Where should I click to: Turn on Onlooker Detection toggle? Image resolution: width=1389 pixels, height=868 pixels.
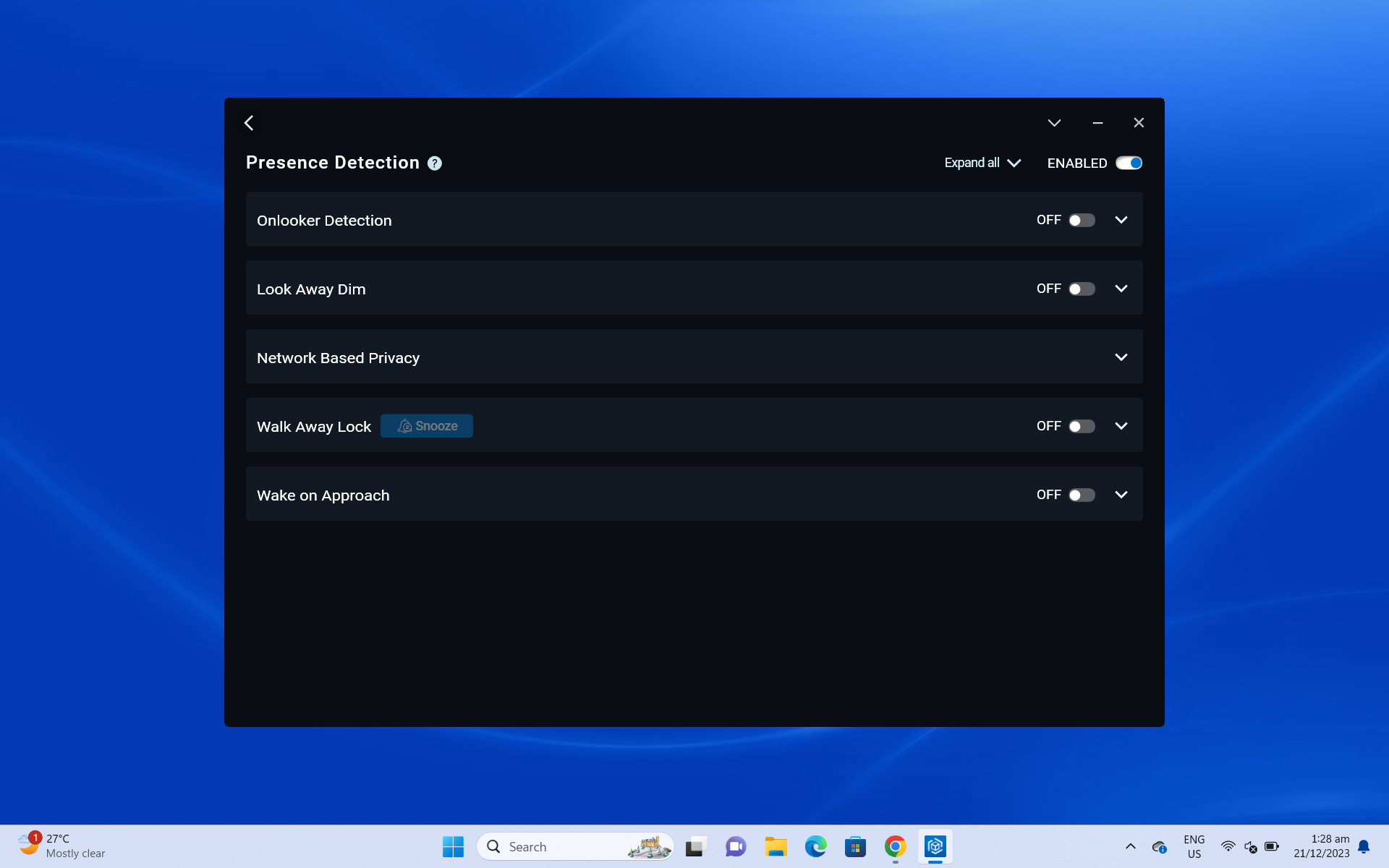click(1082, 220)
